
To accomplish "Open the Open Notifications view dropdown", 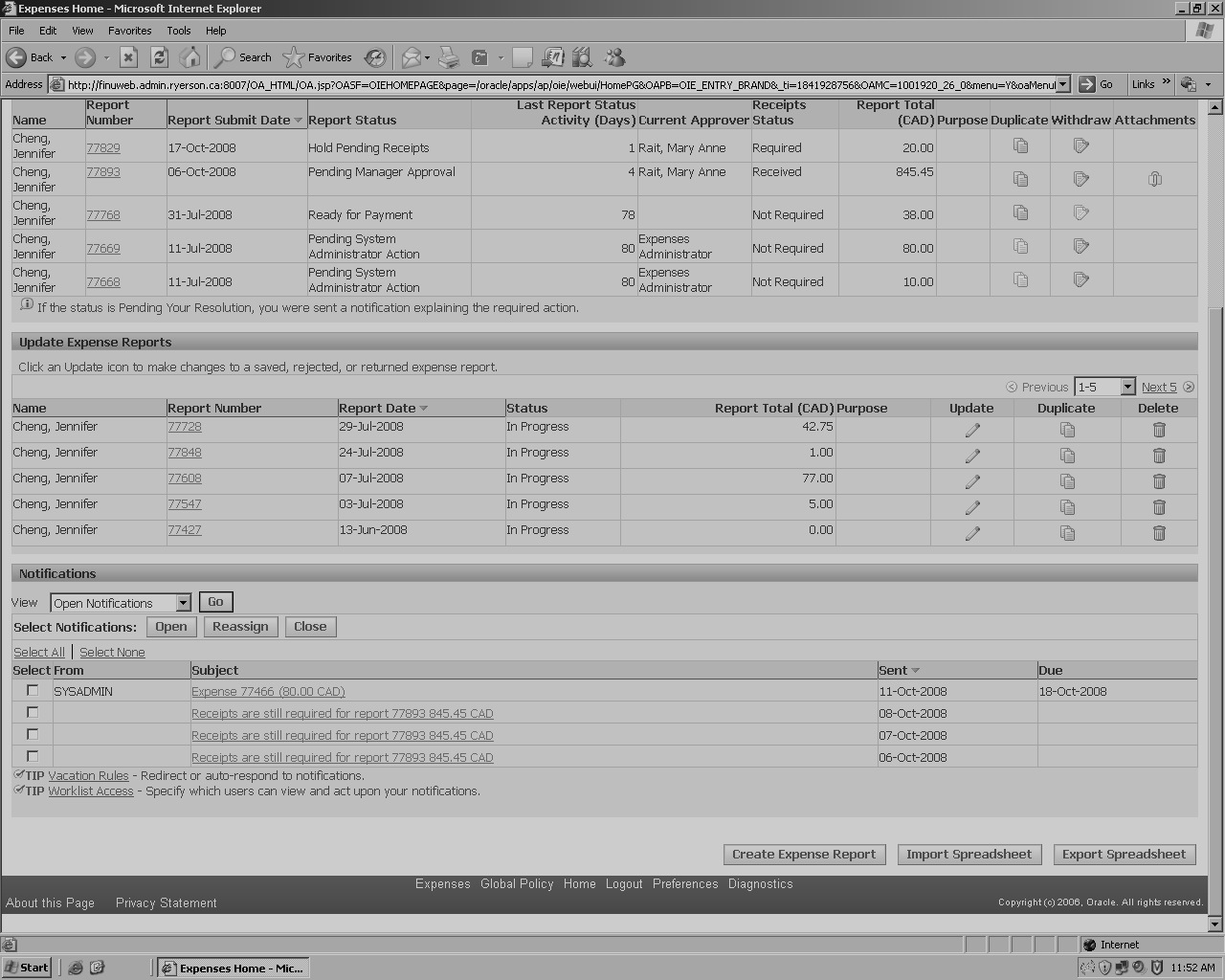I will 183,603.
